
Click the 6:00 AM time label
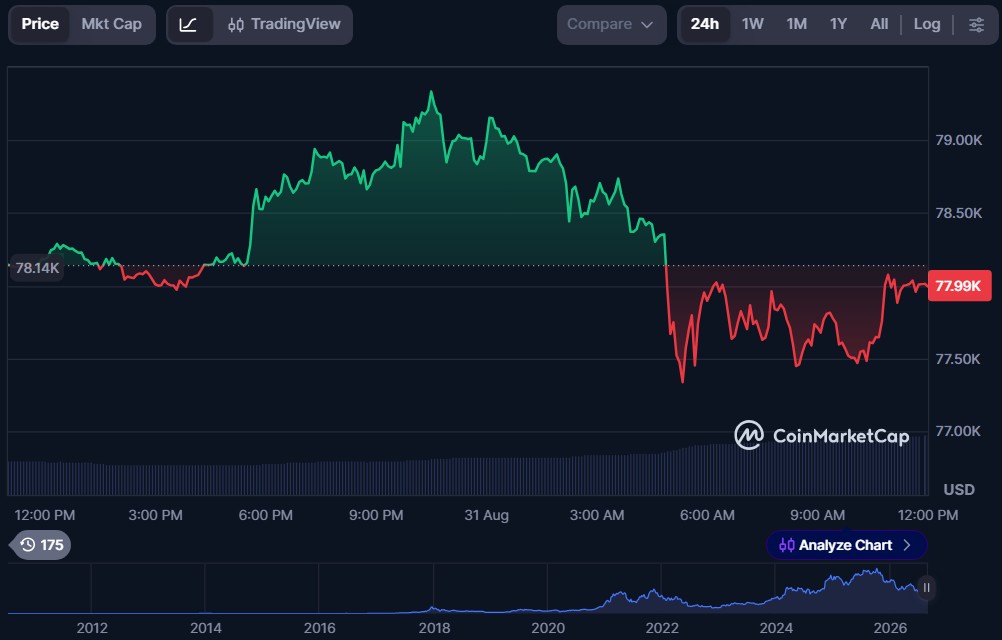pyautogui.click(x=707, y=515)
